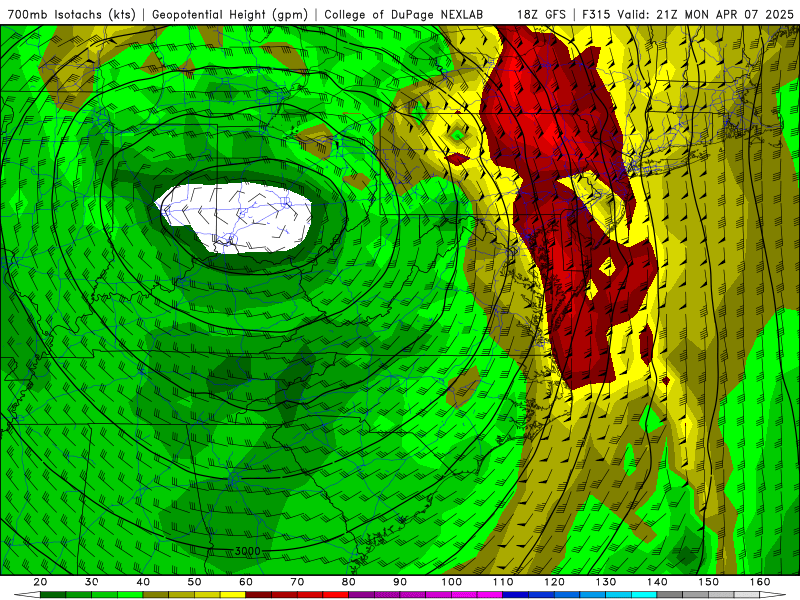800x600 pixels.
Task: Click the white calm-wind region on the map
Action: pyautogui.click(x=235, y=217)
